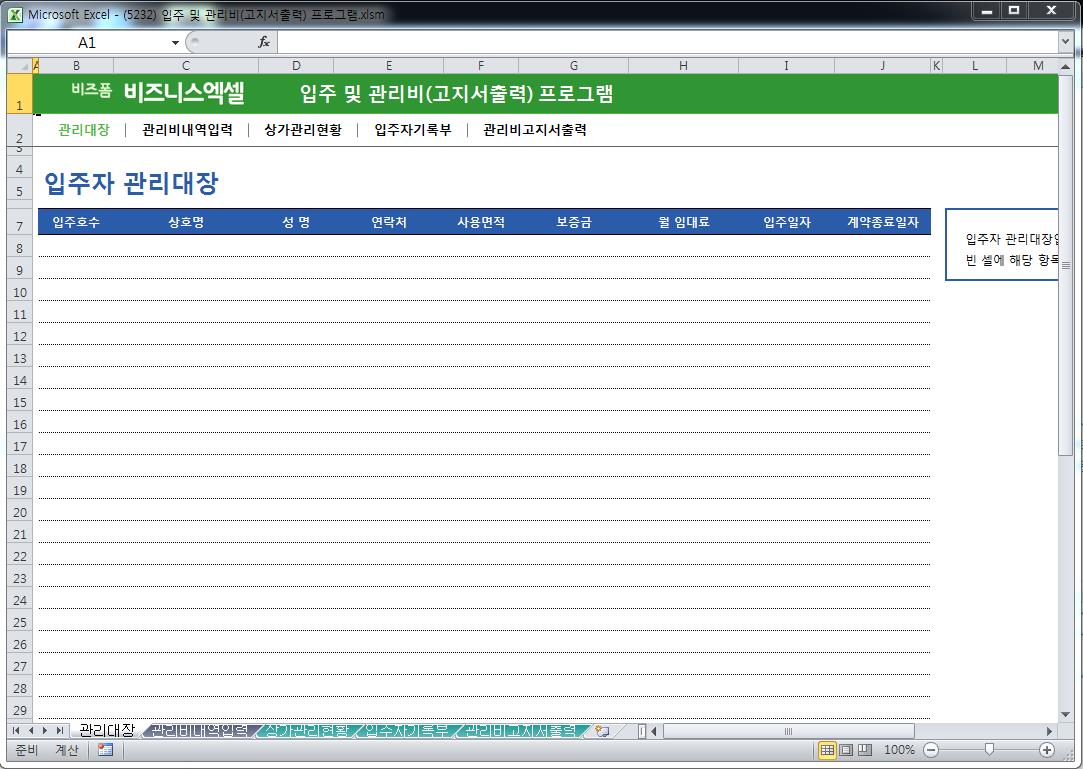Image resolution: width=1083 pixels, height=769 pixels.
Task: Switch to Page Break Preview icon
Action: coord(865,750)
